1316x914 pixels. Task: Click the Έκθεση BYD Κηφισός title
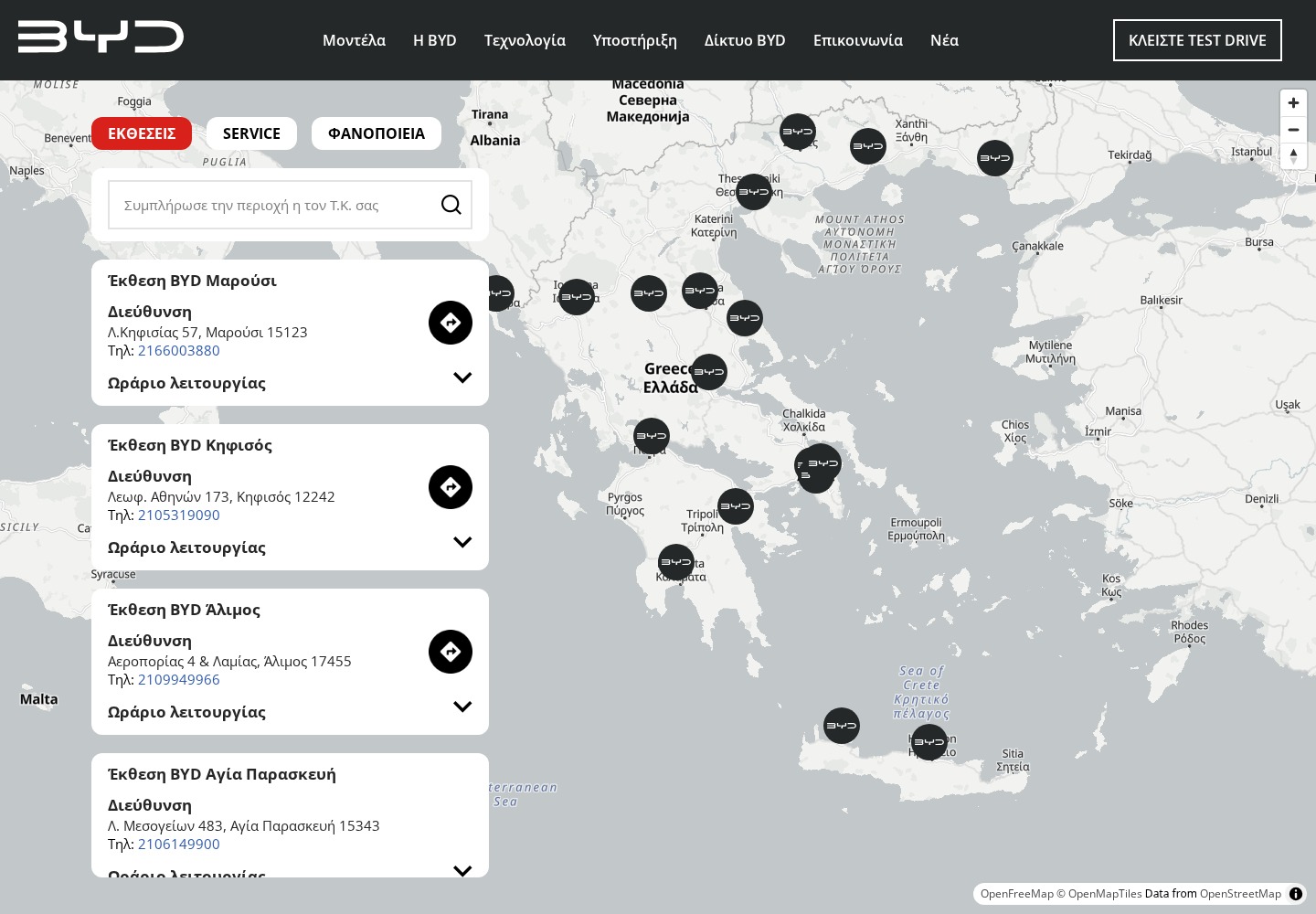pyautogui.click(x=190, y=445)
